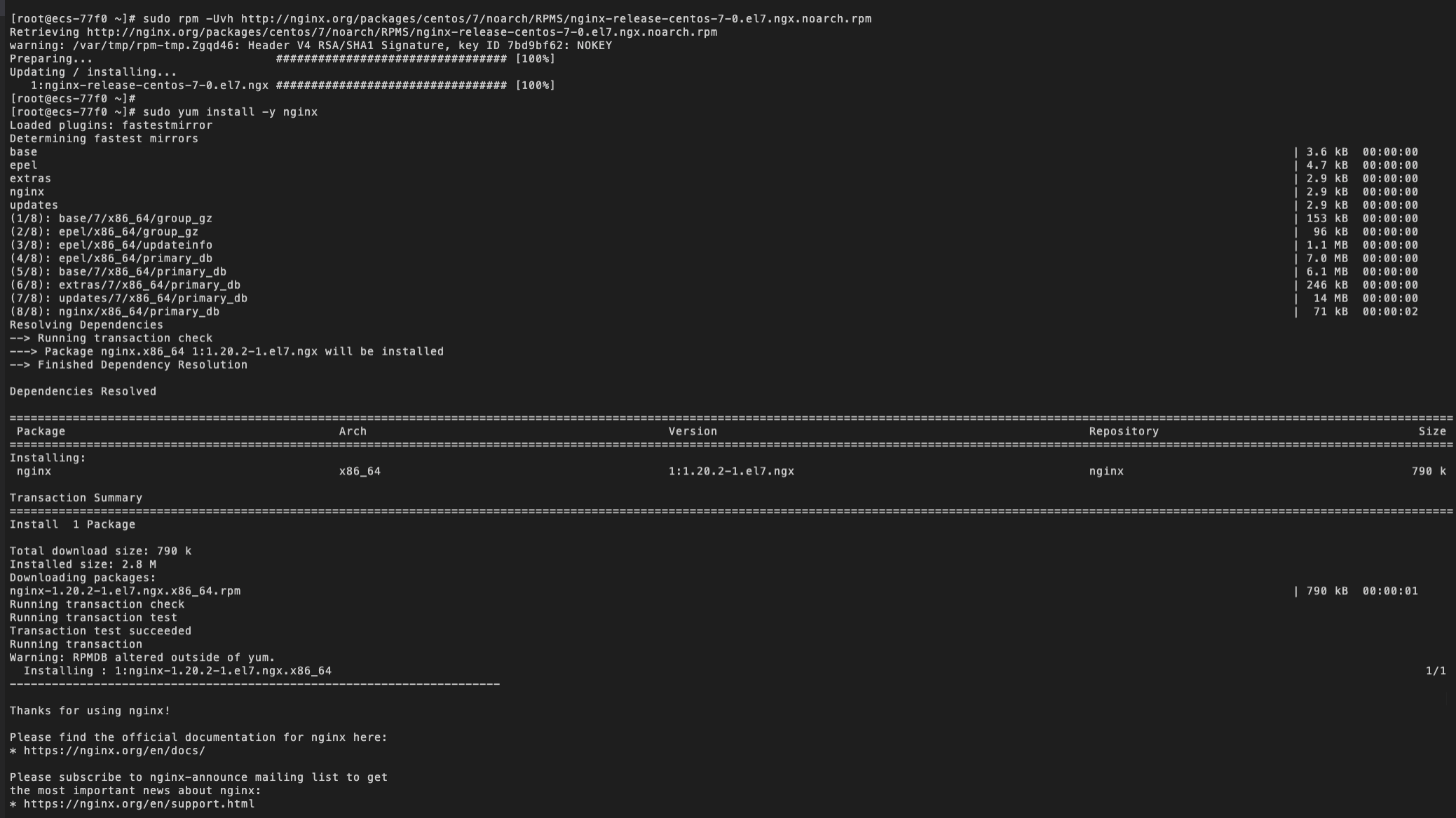Click the 'epel' repository row
The width and height of the screenshot is (1456, 818).
[x=714, y=165]
